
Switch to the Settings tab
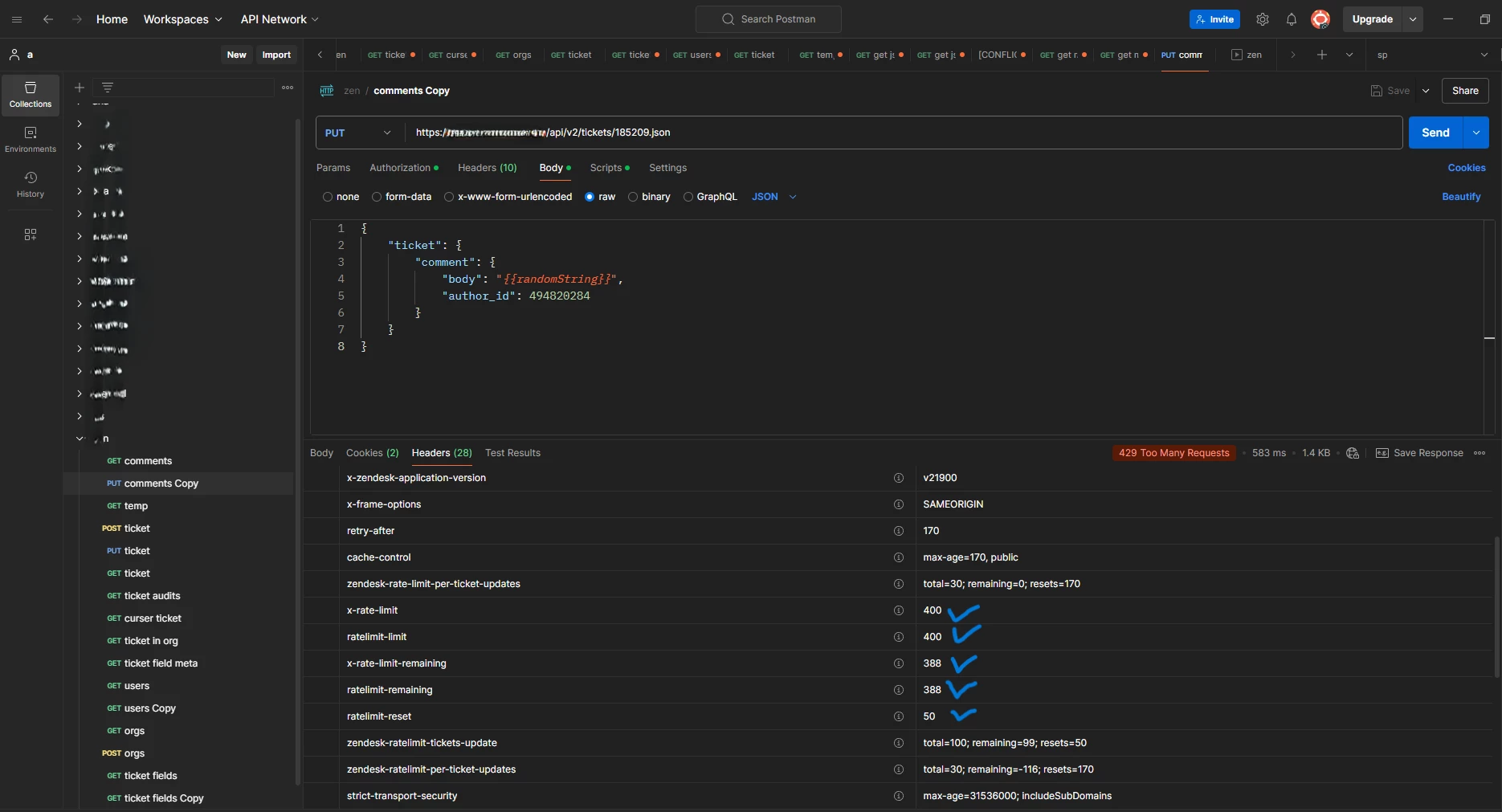(667, 168)
